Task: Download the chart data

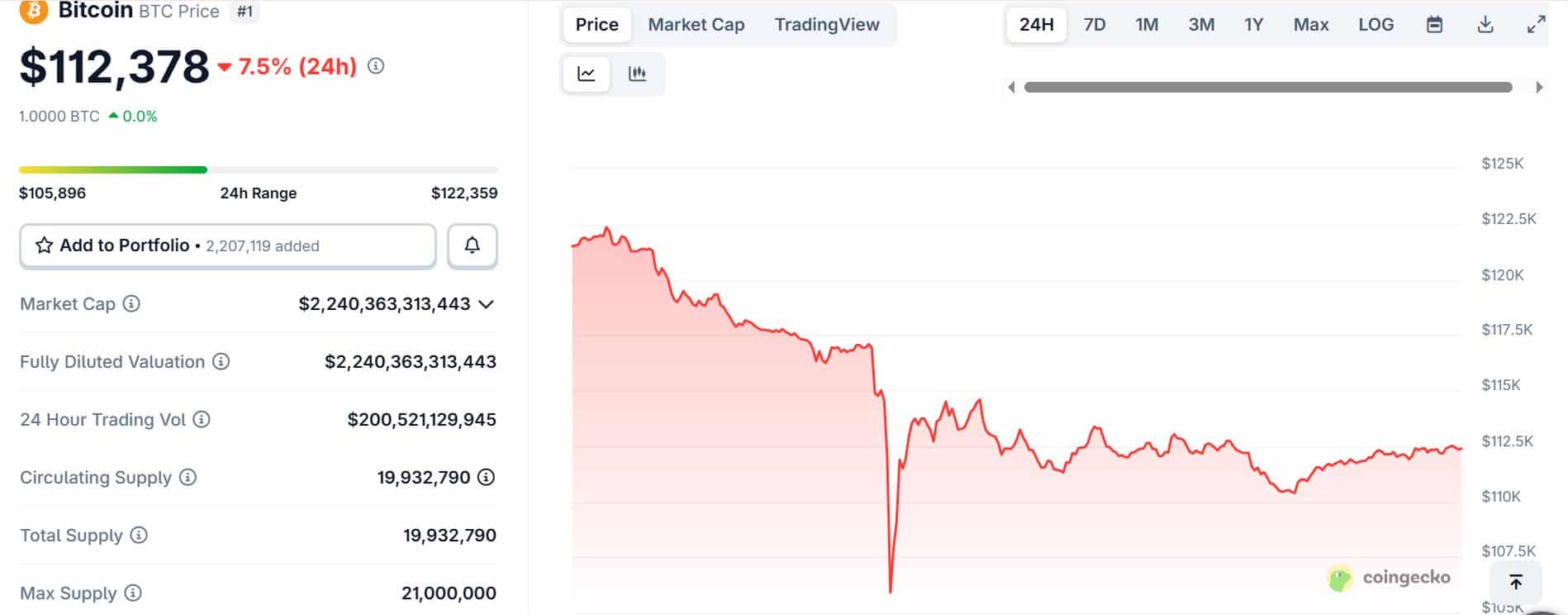Action: pyautogui.click(x=1485, y=25)
